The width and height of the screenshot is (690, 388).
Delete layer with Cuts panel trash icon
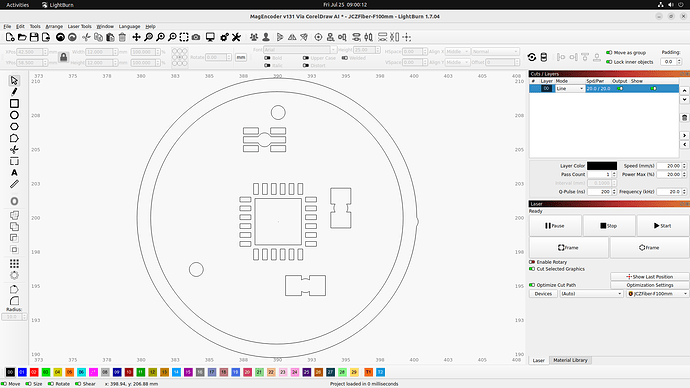(684, 117)
